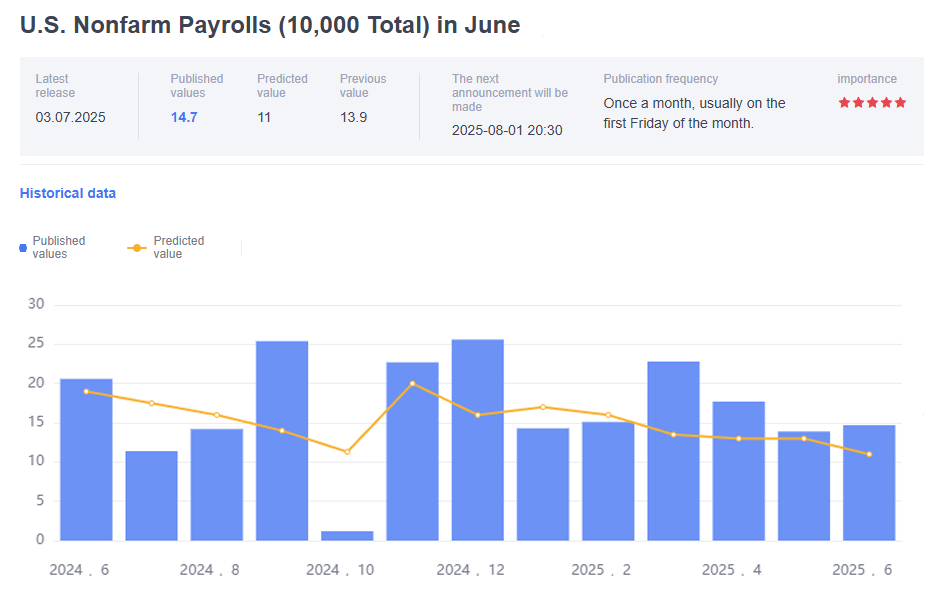Click the bar for 2025.4
This screenshot has width=943, height=593.
pyautogui.click(x=738, y=471)
